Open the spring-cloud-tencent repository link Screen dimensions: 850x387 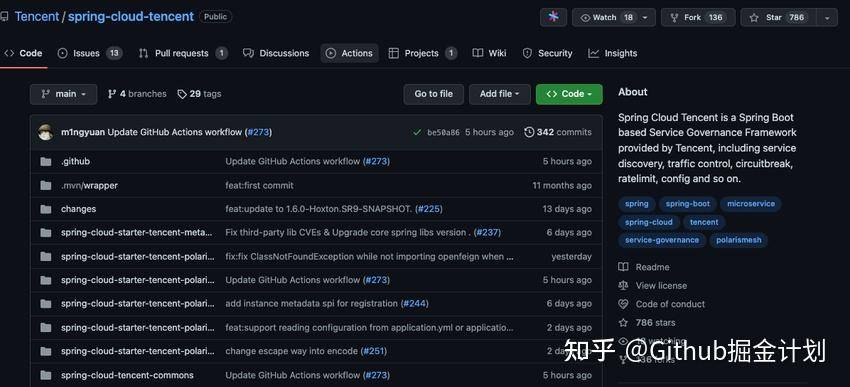click(131, 17)
